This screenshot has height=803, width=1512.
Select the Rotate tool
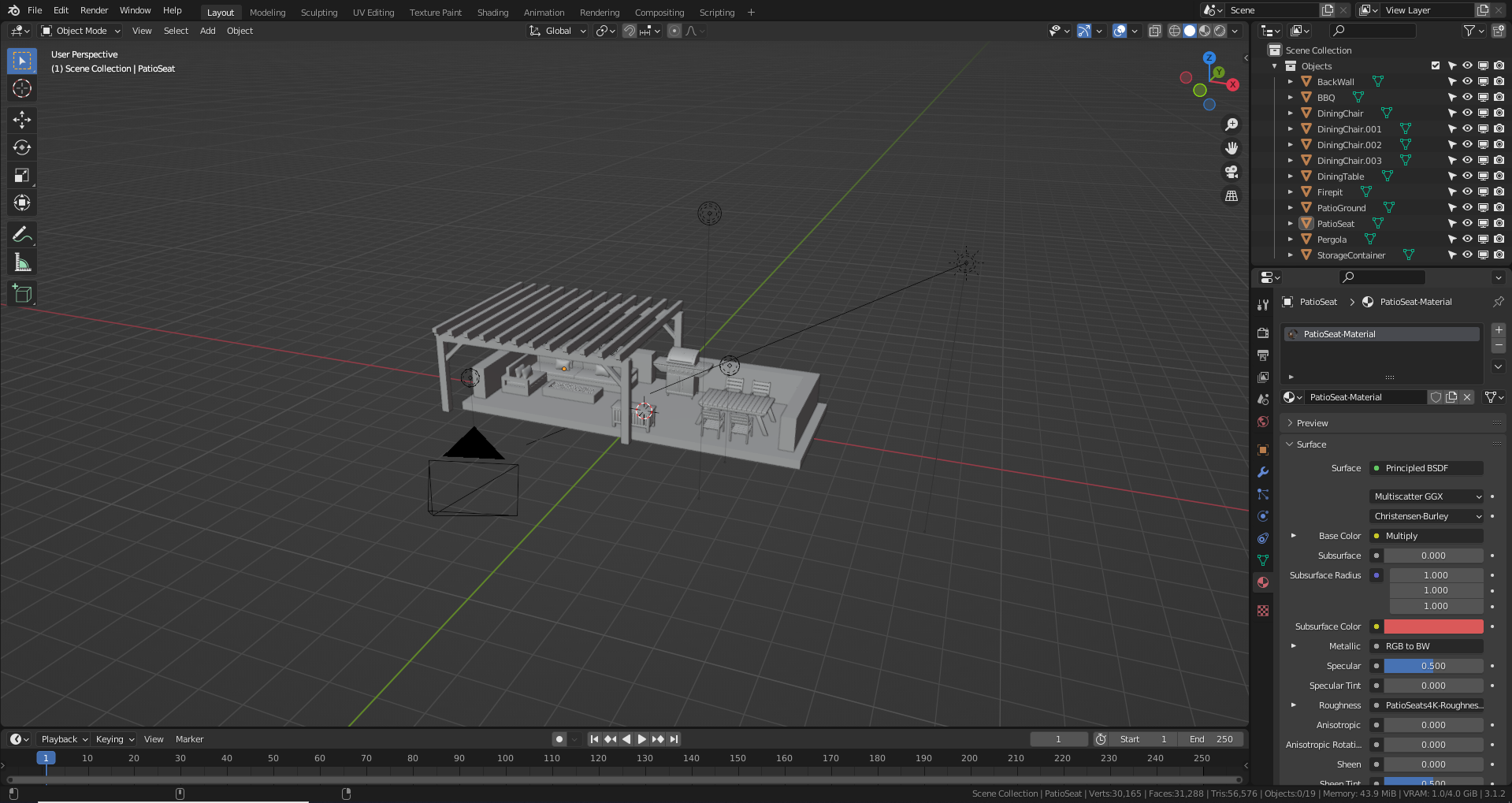(x=21, y=147)
